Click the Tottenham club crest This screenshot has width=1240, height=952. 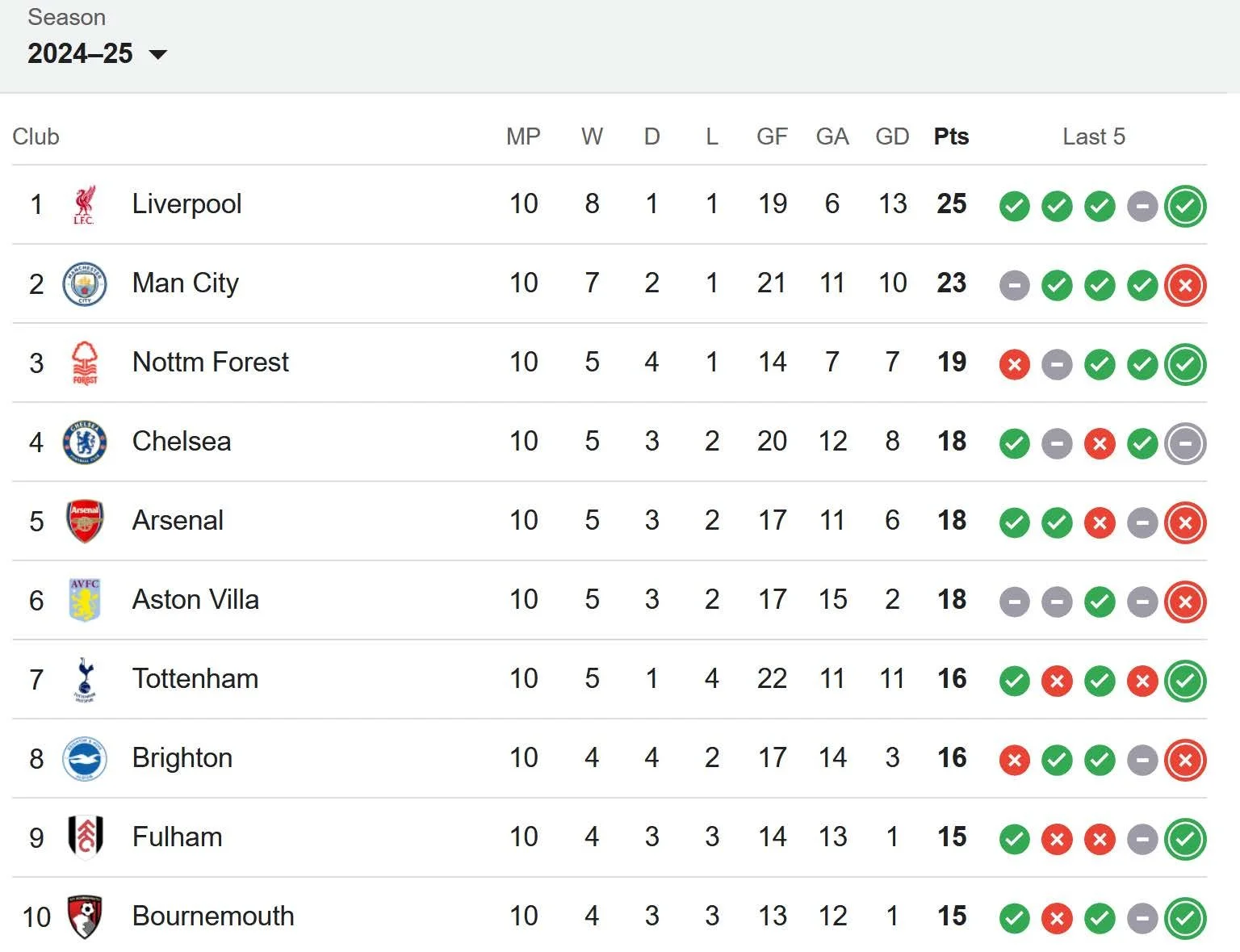click(x=84, y=679)
